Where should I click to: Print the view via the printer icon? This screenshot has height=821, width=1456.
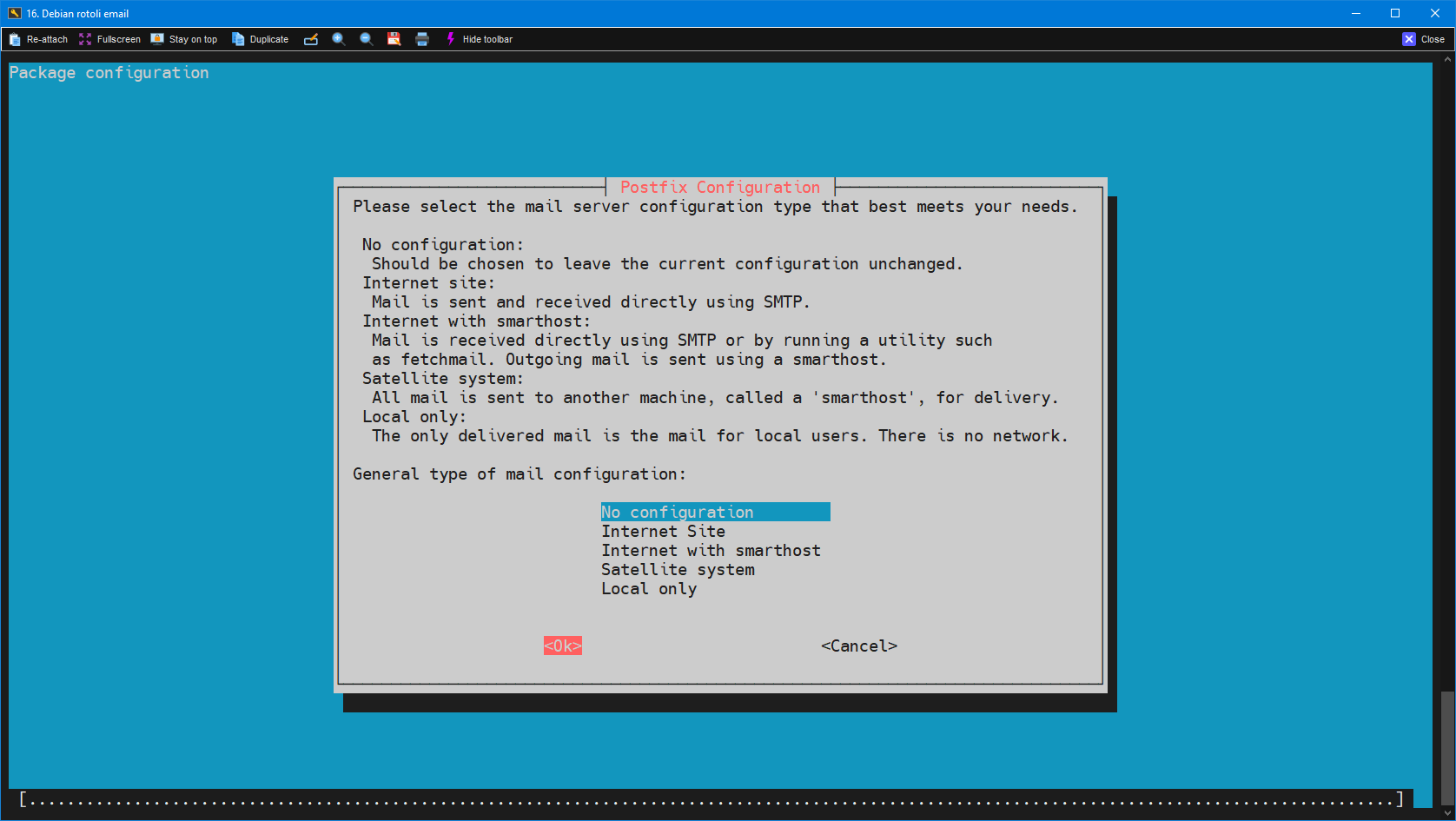[x=422, y=39]
